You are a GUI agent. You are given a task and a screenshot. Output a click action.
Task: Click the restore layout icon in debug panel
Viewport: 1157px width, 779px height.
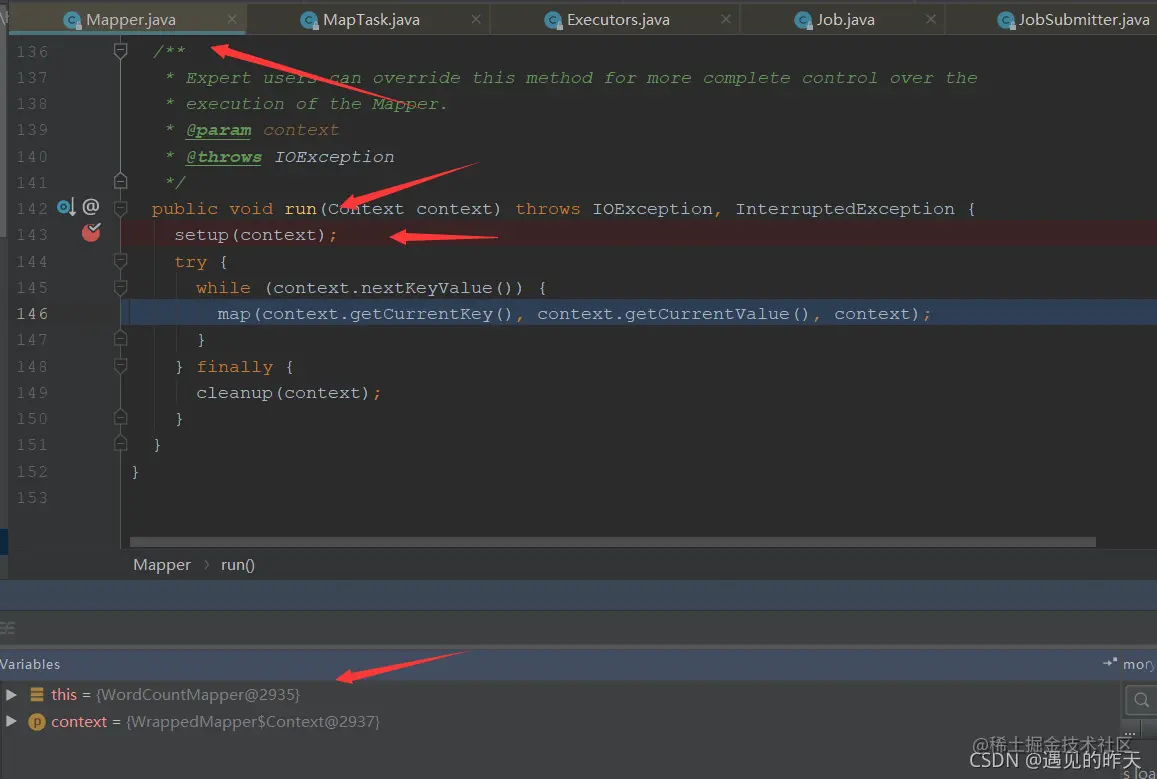click(x=1111, y=663)
